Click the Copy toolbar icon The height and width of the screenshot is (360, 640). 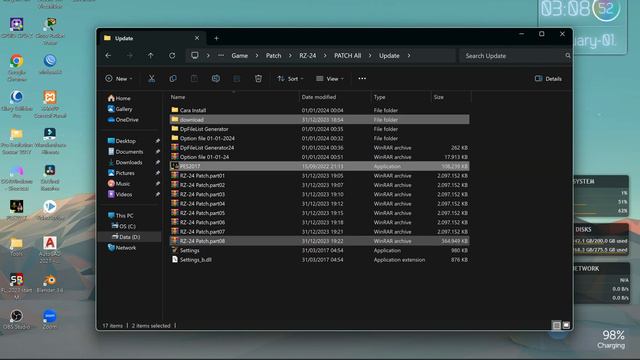[x=173, y=79]
